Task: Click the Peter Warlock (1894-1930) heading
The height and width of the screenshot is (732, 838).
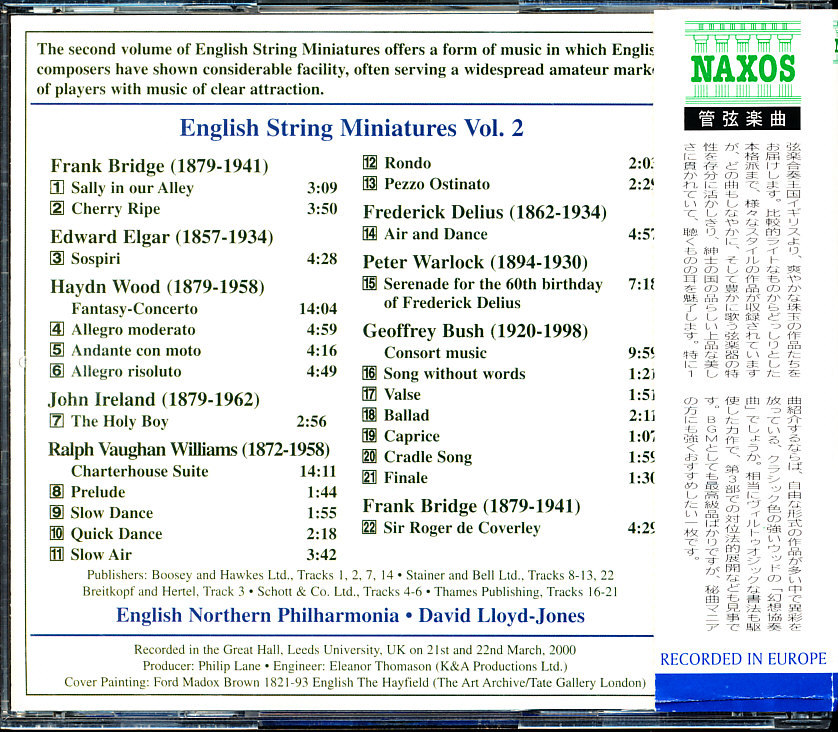Action: tap(475, 262)
